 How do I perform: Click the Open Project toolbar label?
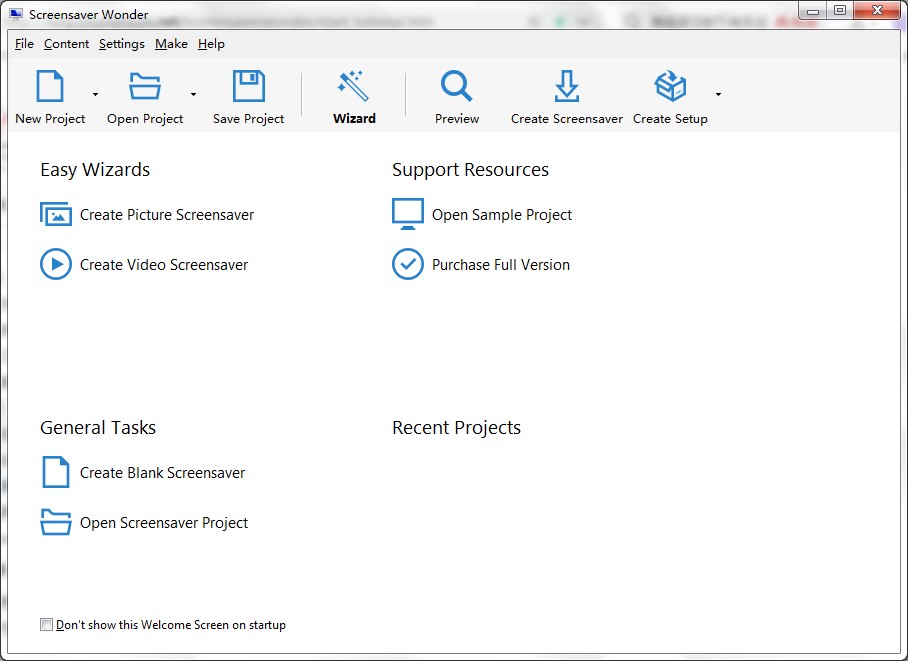pos(145,119)
